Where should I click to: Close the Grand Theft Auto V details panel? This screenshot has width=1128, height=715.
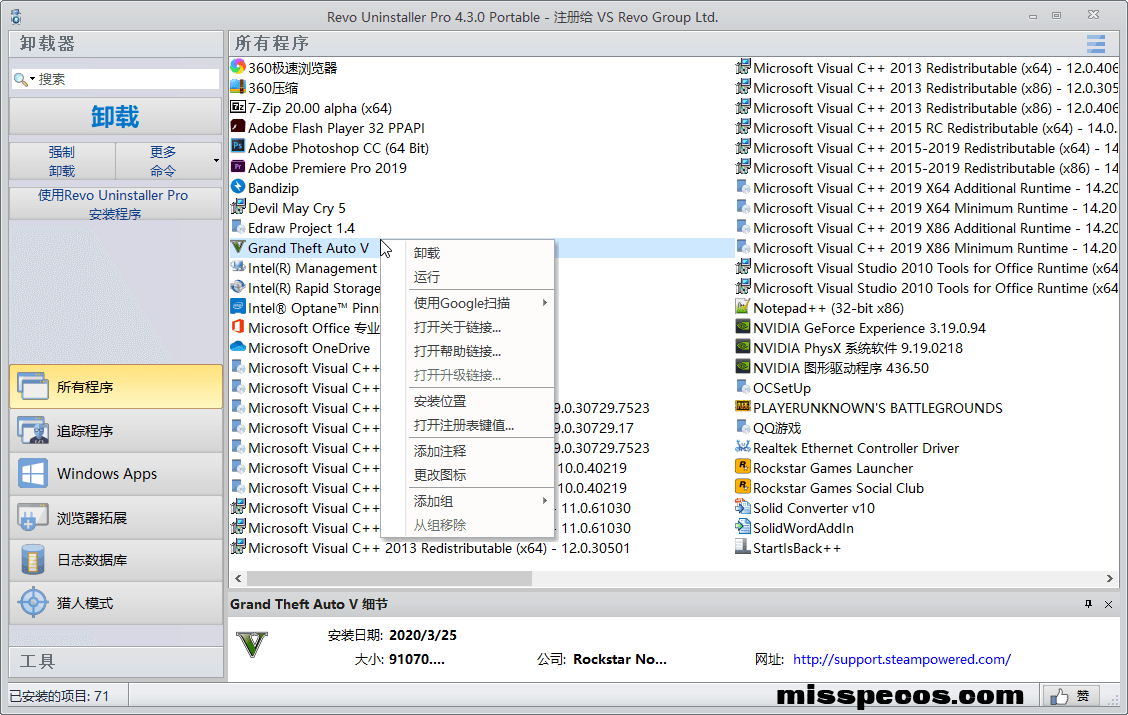click(x=1109, y=604)
